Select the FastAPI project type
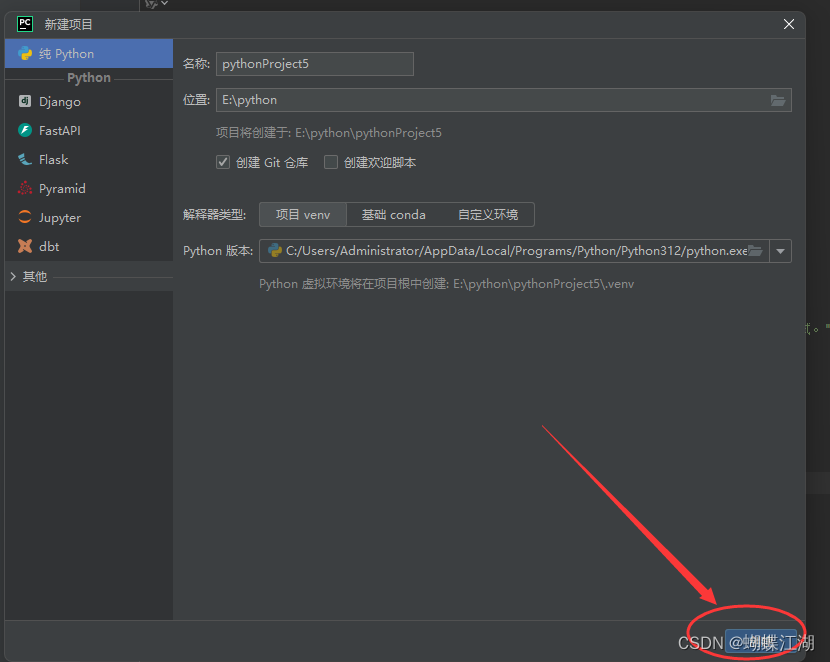 [58, 130]
